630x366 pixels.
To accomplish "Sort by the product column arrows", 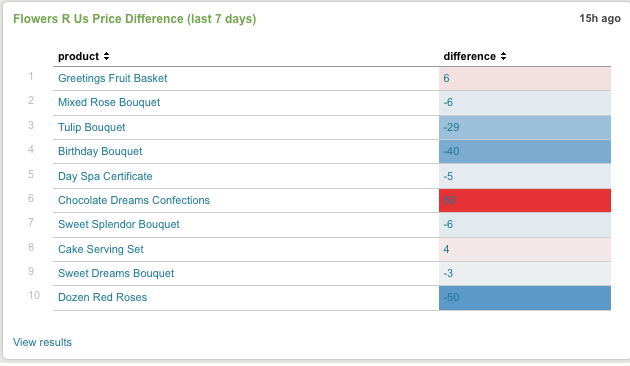I will point(106,56).
